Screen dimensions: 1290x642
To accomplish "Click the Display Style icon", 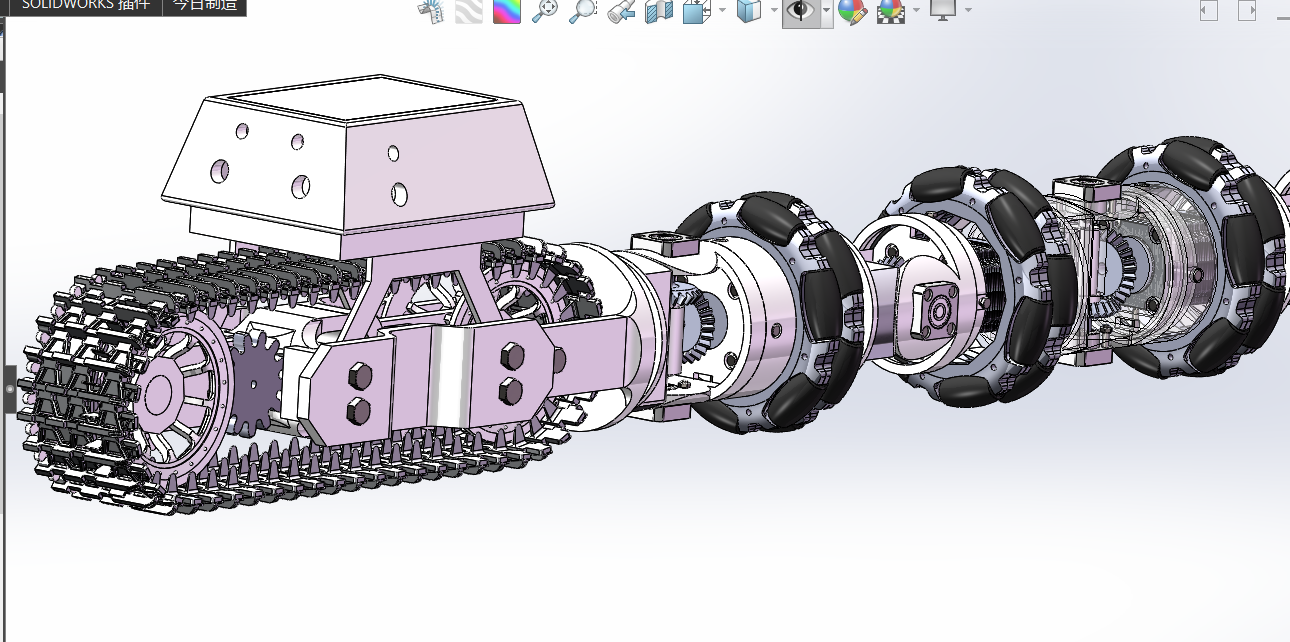I will [747, 11].
